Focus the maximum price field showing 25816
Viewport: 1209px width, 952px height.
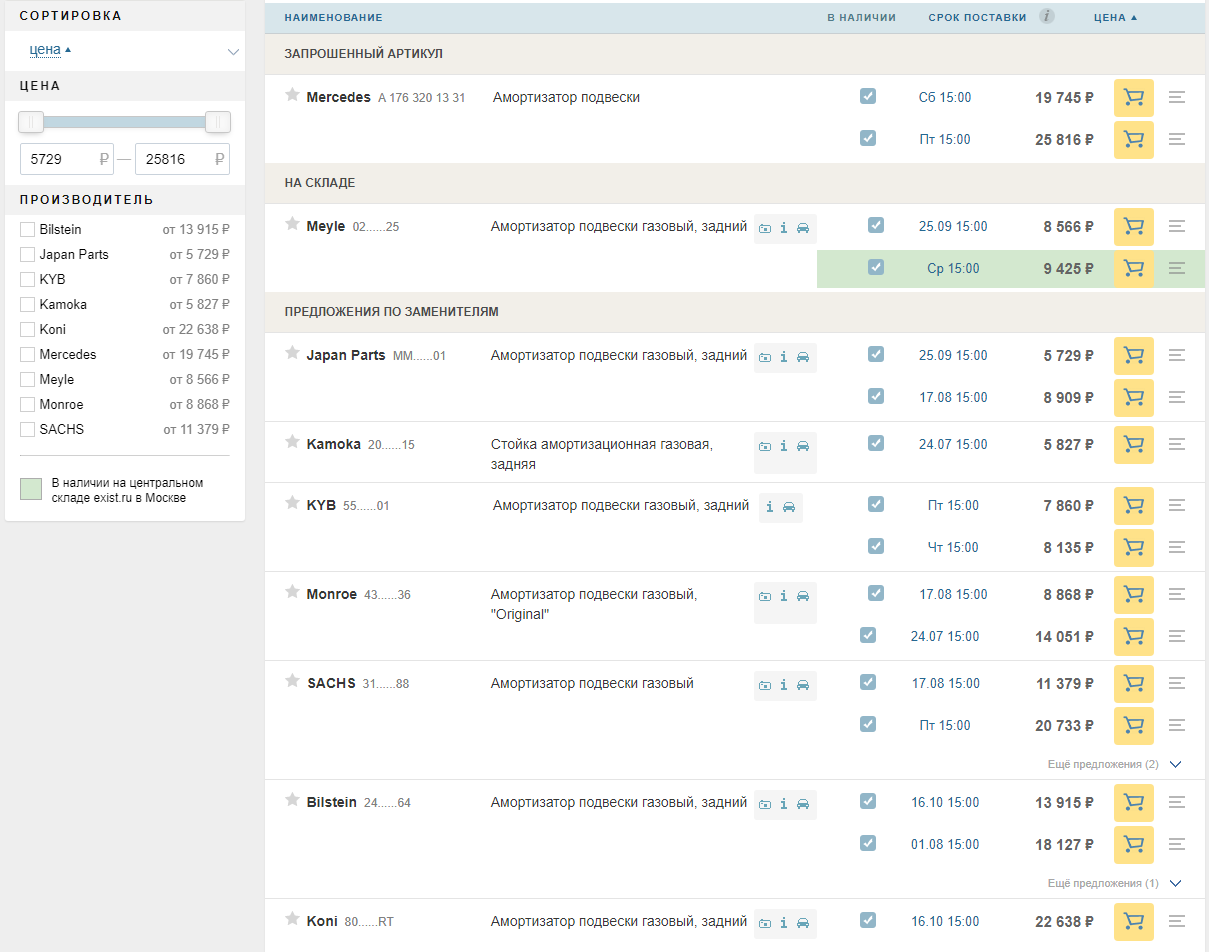click(182, 159)
